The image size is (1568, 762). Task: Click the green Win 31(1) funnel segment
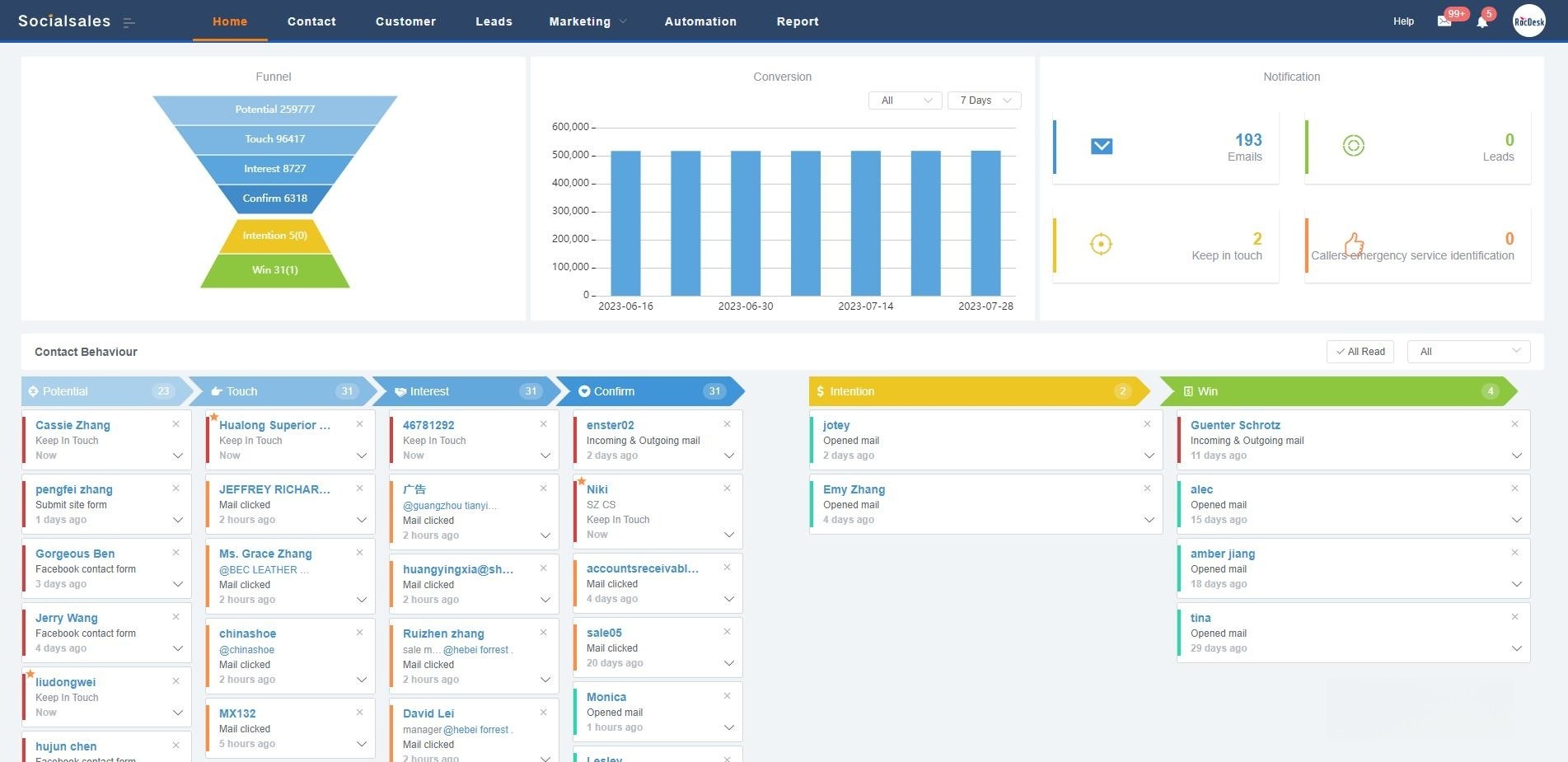(x=274, y=270)
